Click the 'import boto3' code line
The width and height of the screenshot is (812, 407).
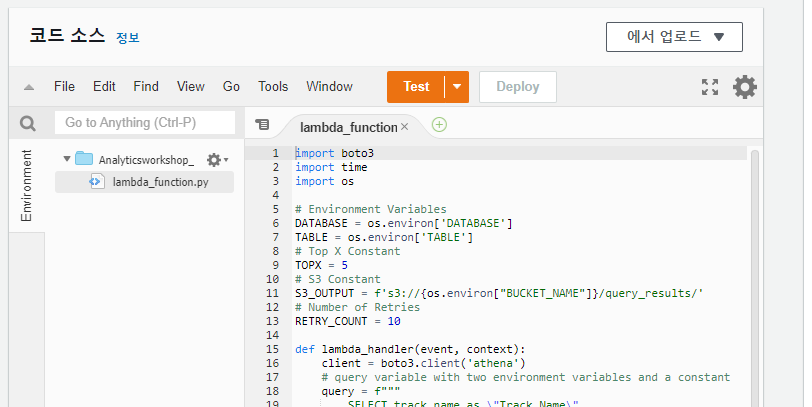335,153
